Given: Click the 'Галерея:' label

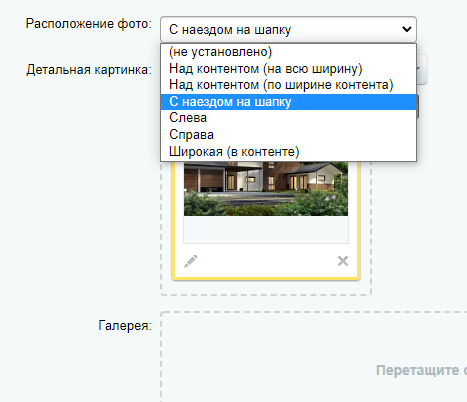Looking at the screenshot, I should (x=125, y=326).
